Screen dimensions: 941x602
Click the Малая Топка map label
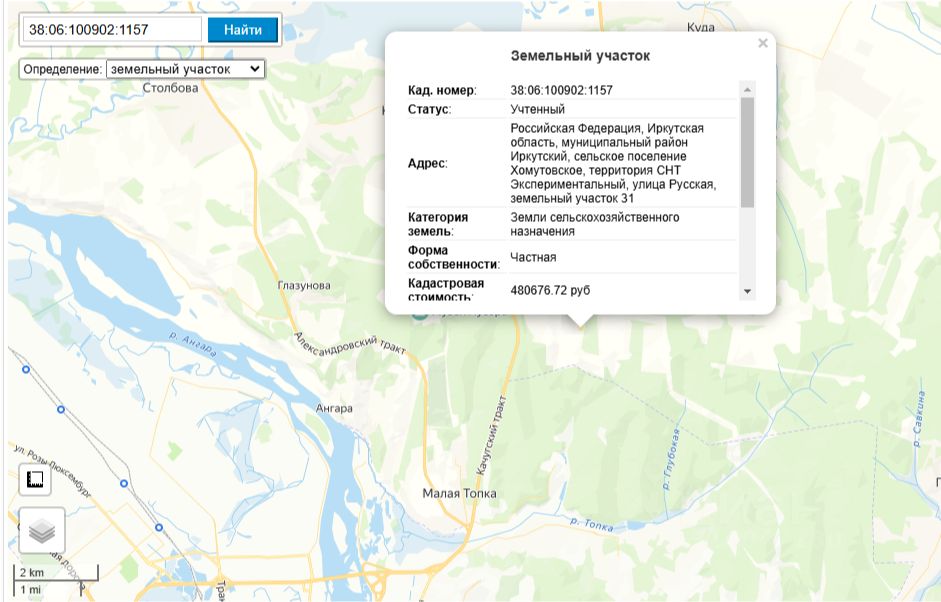tap(459, 493)
